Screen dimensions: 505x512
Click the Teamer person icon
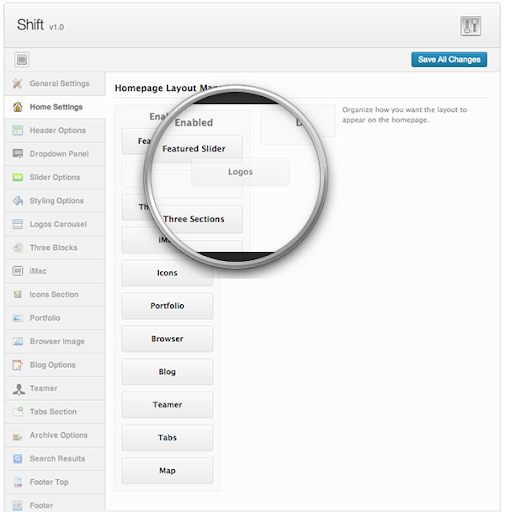(x=19, y=389)
